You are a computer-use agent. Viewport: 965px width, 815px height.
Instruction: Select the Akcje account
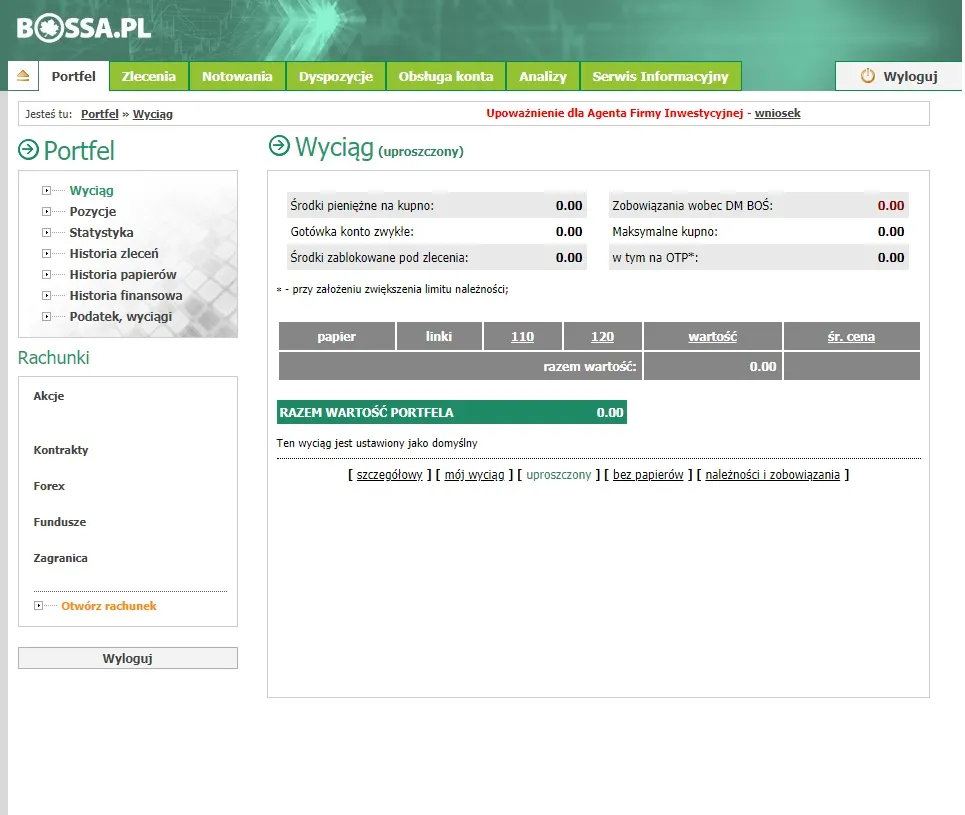(49, 396)
